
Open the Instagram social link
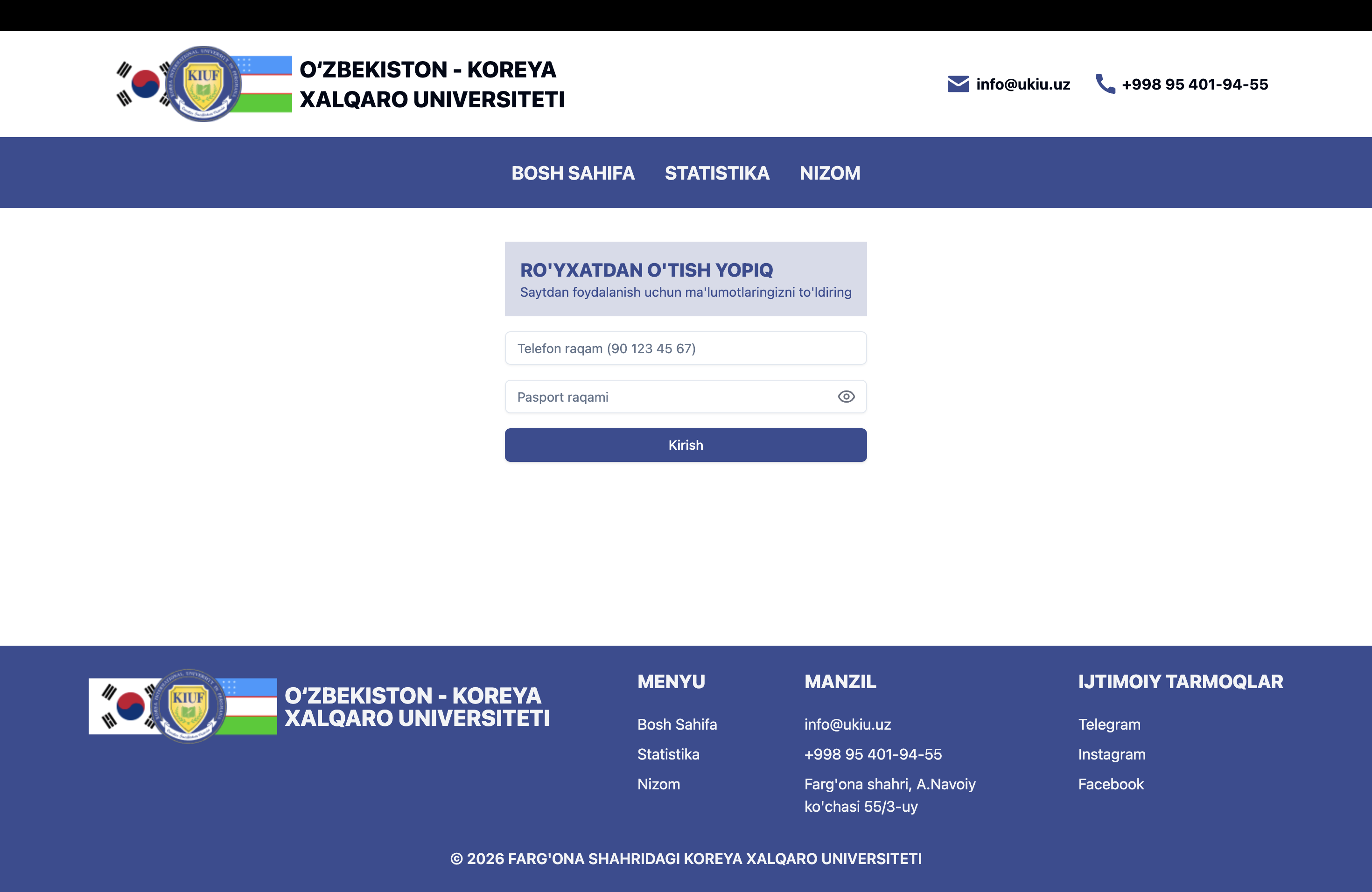click(1112, 754)
